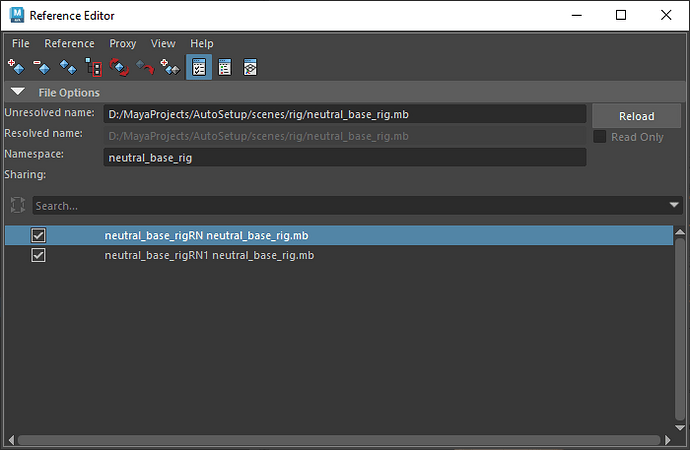Click the horizontal scrollbar right arrow
Viewport: 690px width, 450px height.
click(x=668, y=440)
